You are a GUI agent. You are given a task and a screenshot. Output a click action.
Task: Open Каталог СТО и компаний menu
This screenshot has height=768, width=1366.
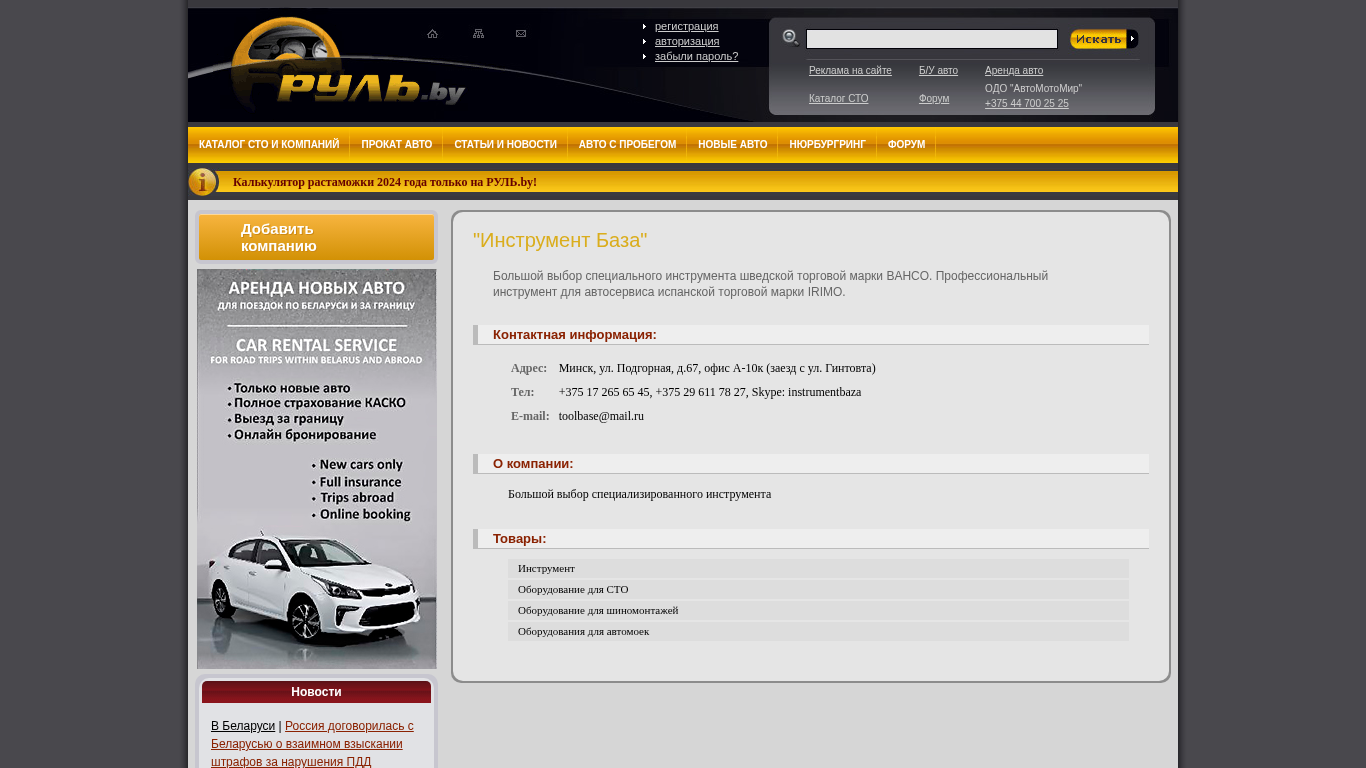click(269, 145)
